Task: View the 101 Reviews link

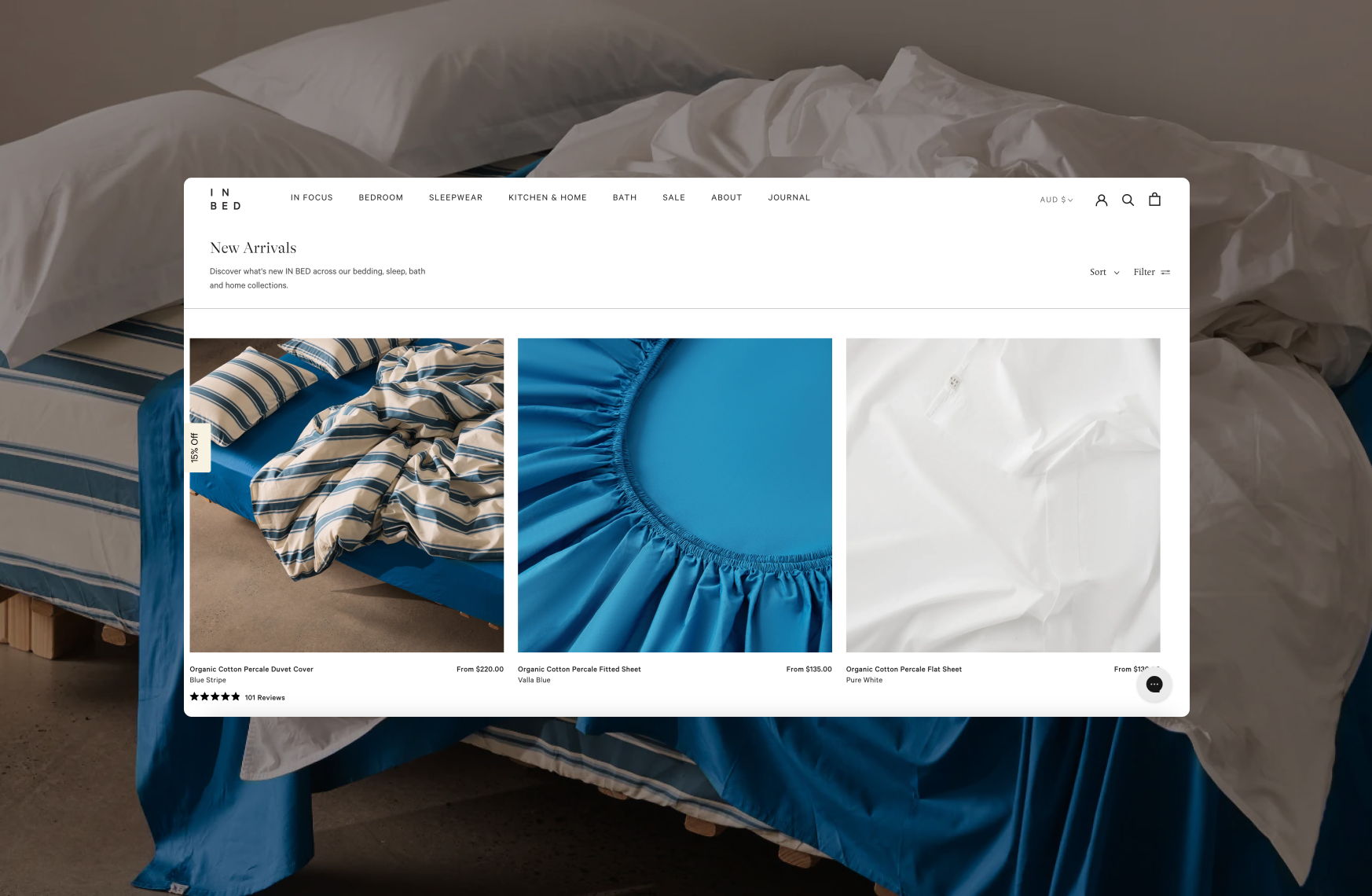Action: [265, 698]
